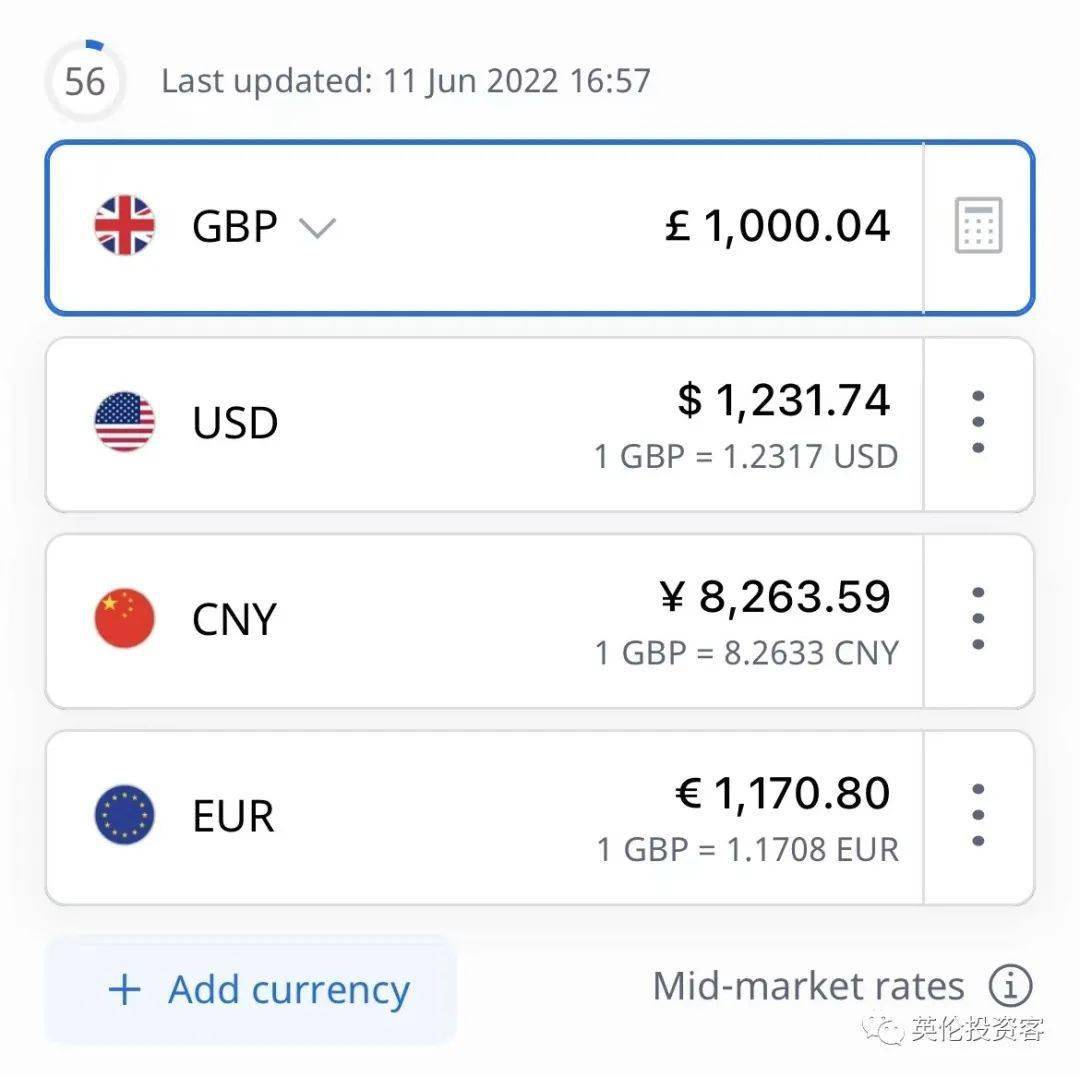Select the ¥ 8,263.59 CNY amount
Screen dimensions: 1080x1077
[x=775, y=598]
